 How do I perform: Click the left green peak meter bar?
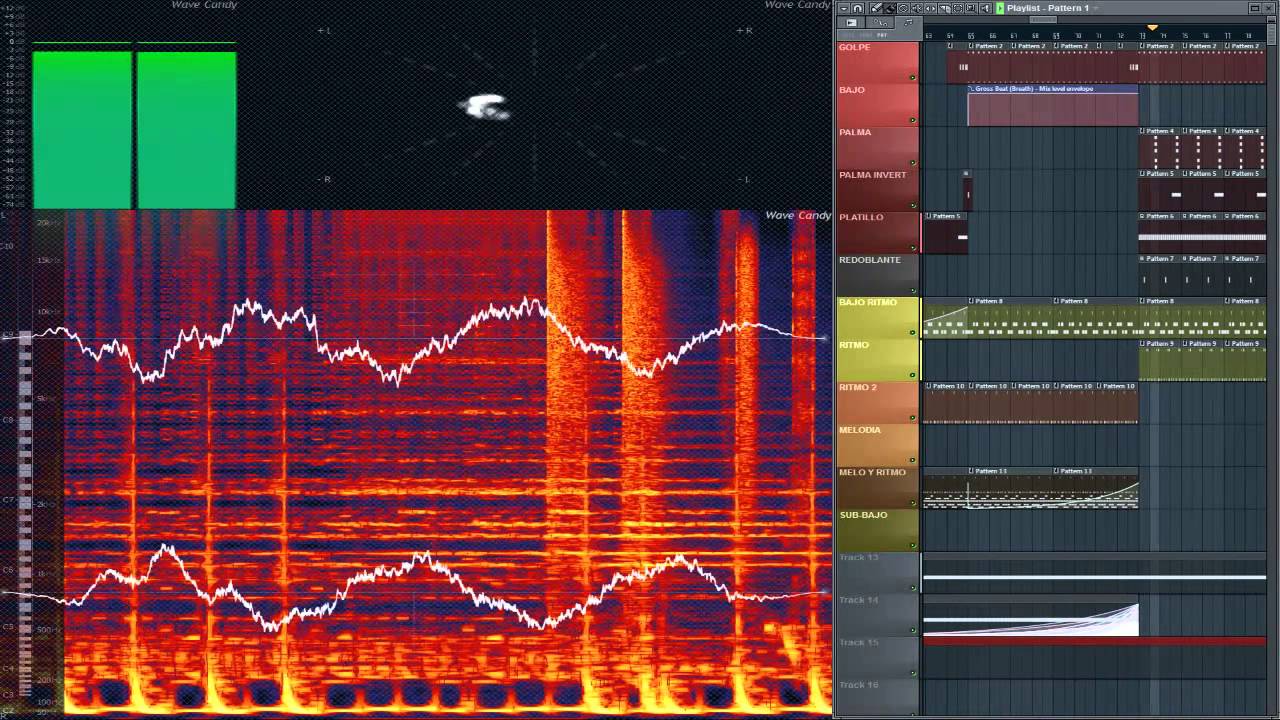point(82,130)
